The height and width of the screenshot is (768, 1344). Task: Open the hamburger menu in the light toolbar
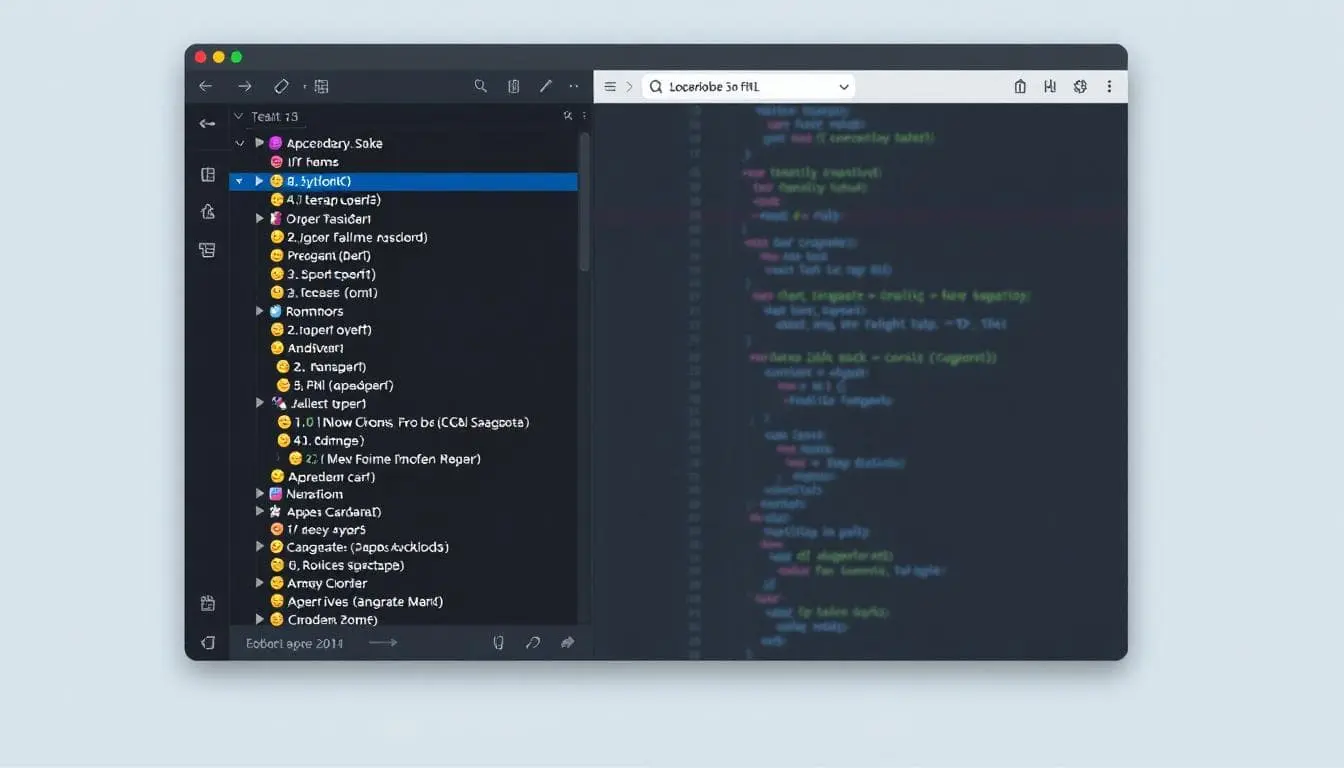point(610,87)
